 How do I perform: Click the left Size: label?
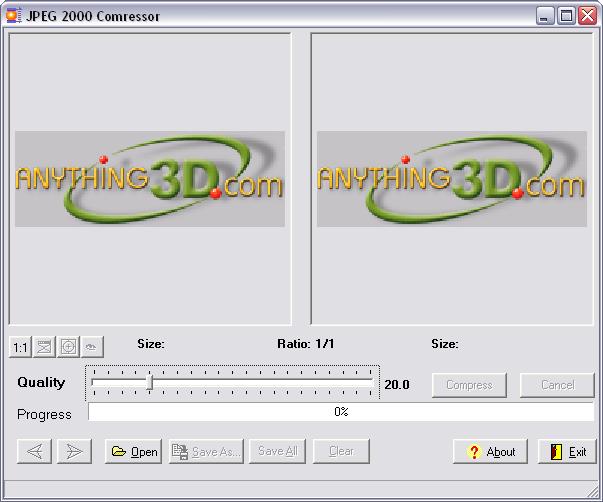(x=151, y=344)
